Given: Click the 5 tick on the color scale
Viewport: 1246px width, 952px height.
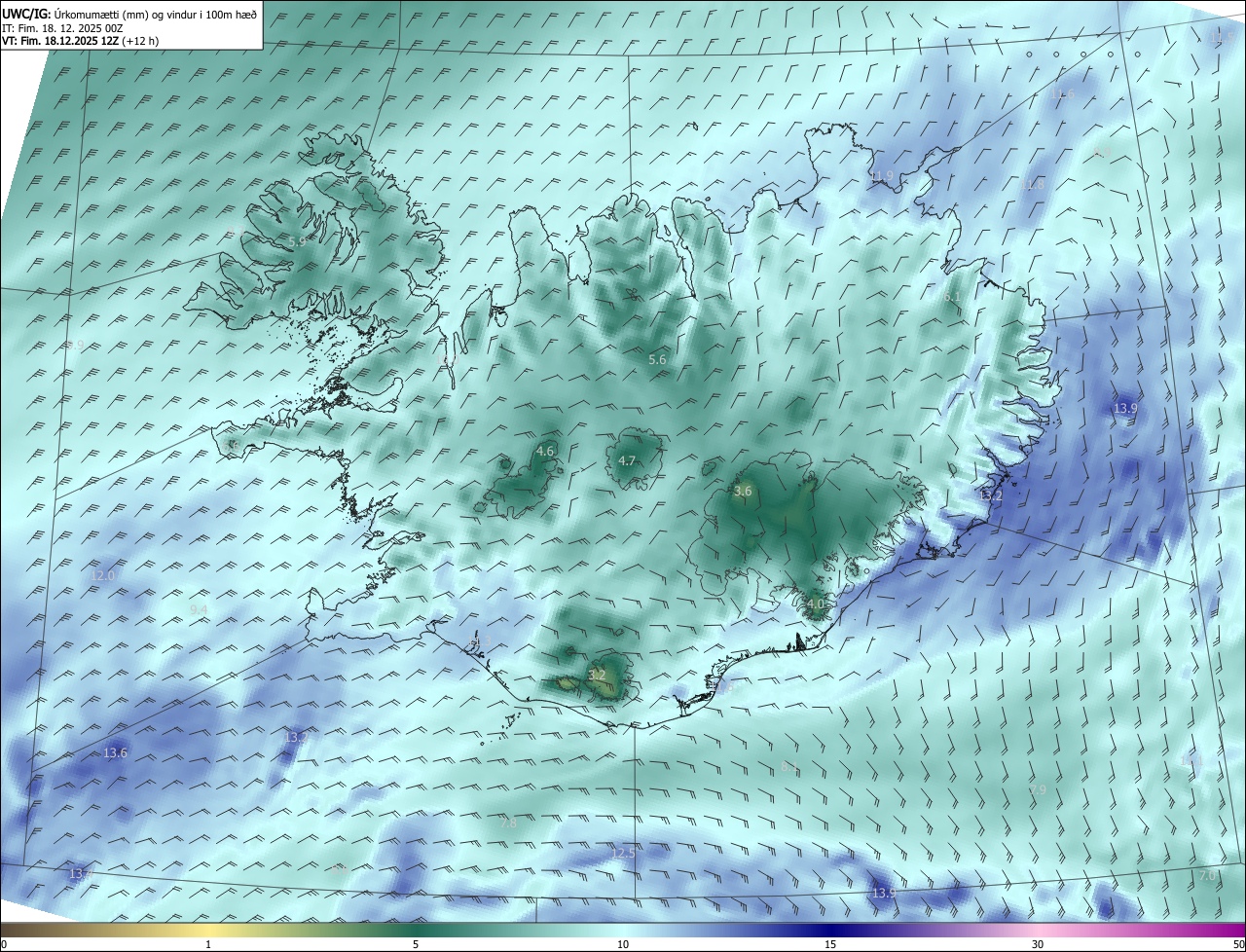Looking at the screenshot, I should pos(416,944).
